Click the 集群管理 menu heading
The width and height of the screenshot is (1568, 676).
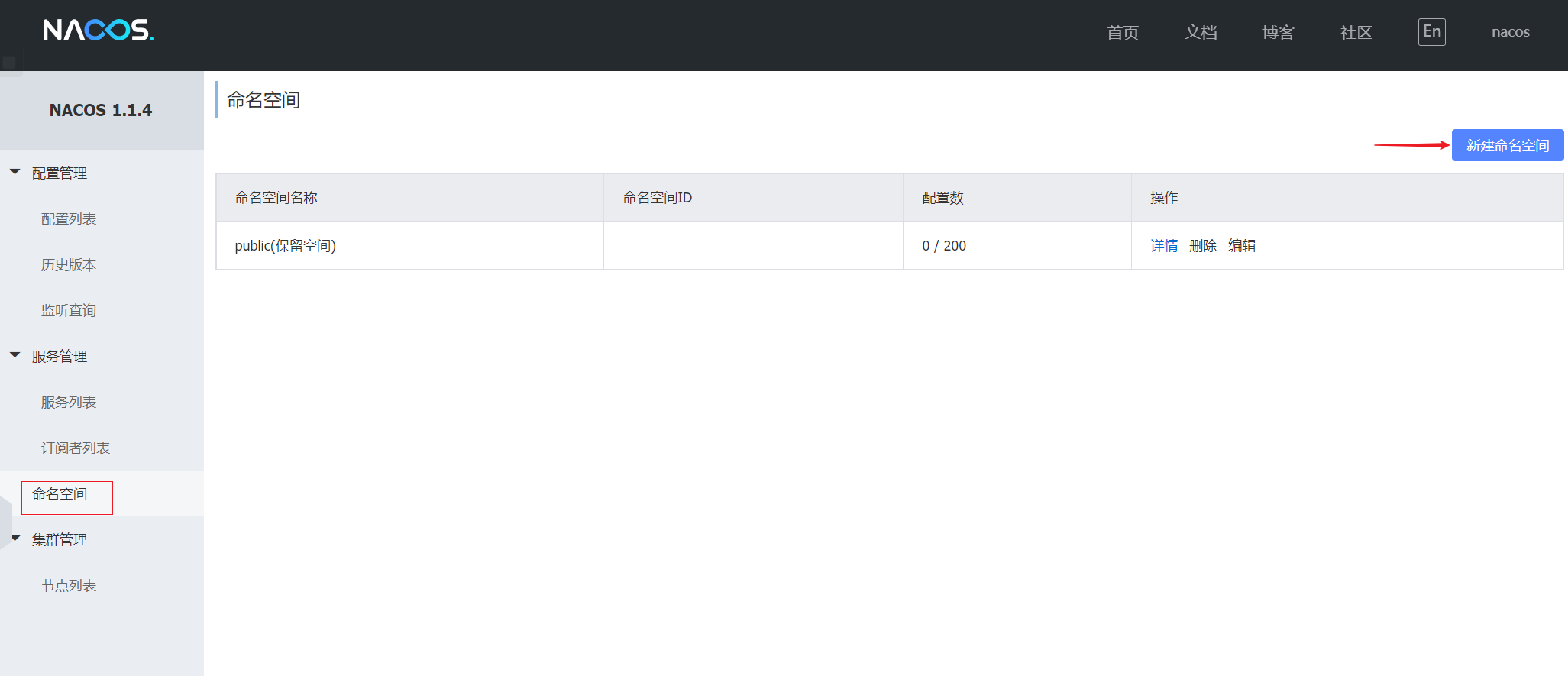pos(60,540)
